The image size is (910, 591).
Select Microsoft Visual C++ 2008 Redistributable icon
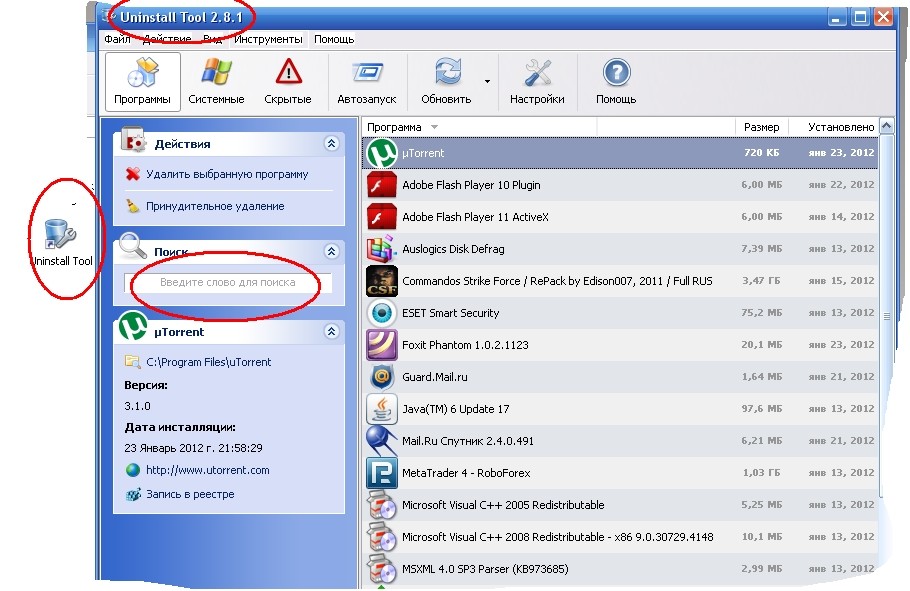tap(382, 537)
